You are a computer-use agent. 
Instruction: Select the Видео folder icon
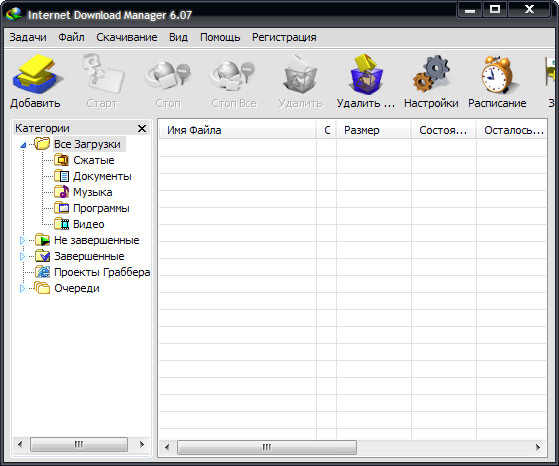(x=61, y=224)
